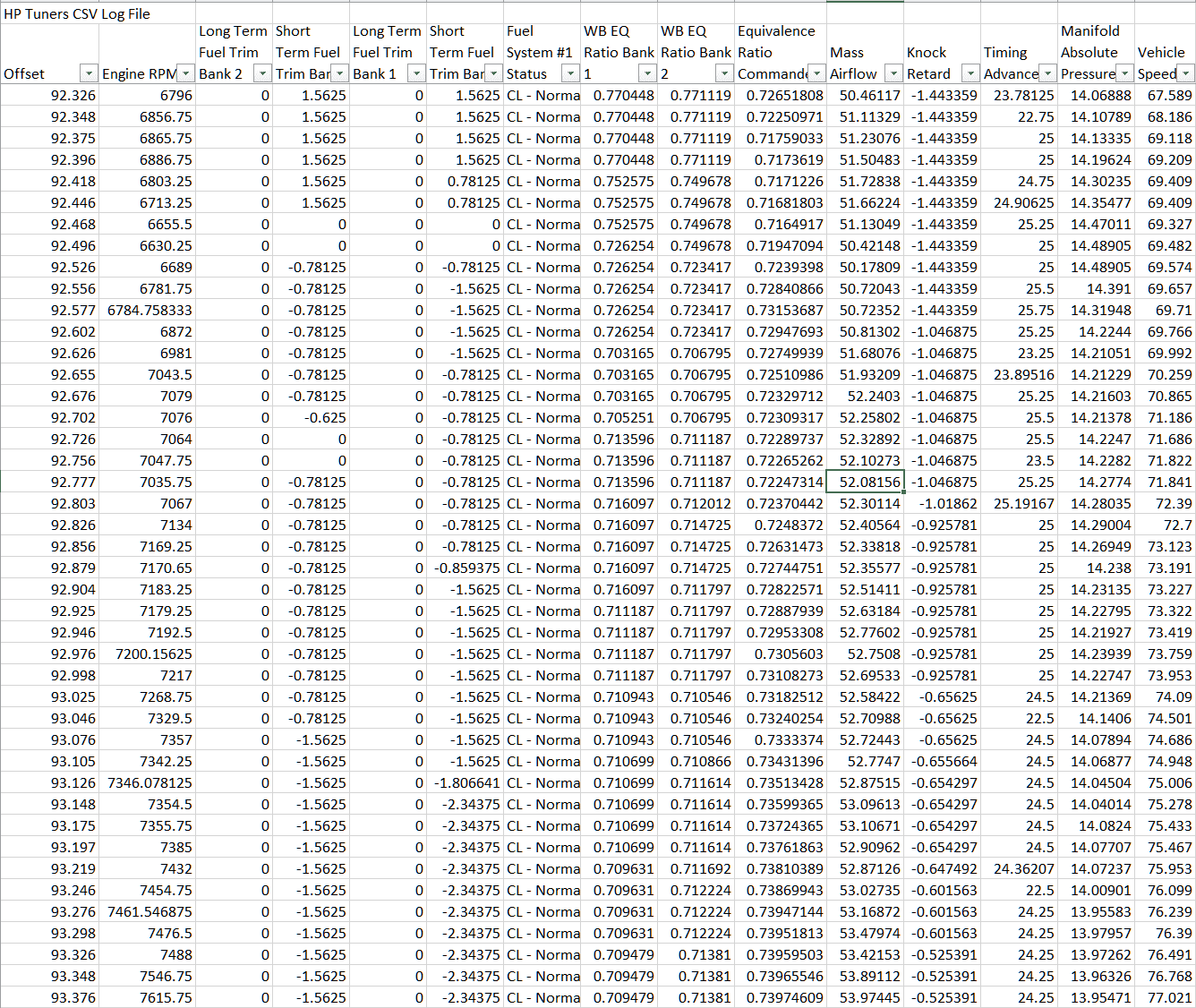1196x1008 pixels.
Task: Open the WB EQ Ratio Bank 1 filter
Action: [x=647, y=73]
